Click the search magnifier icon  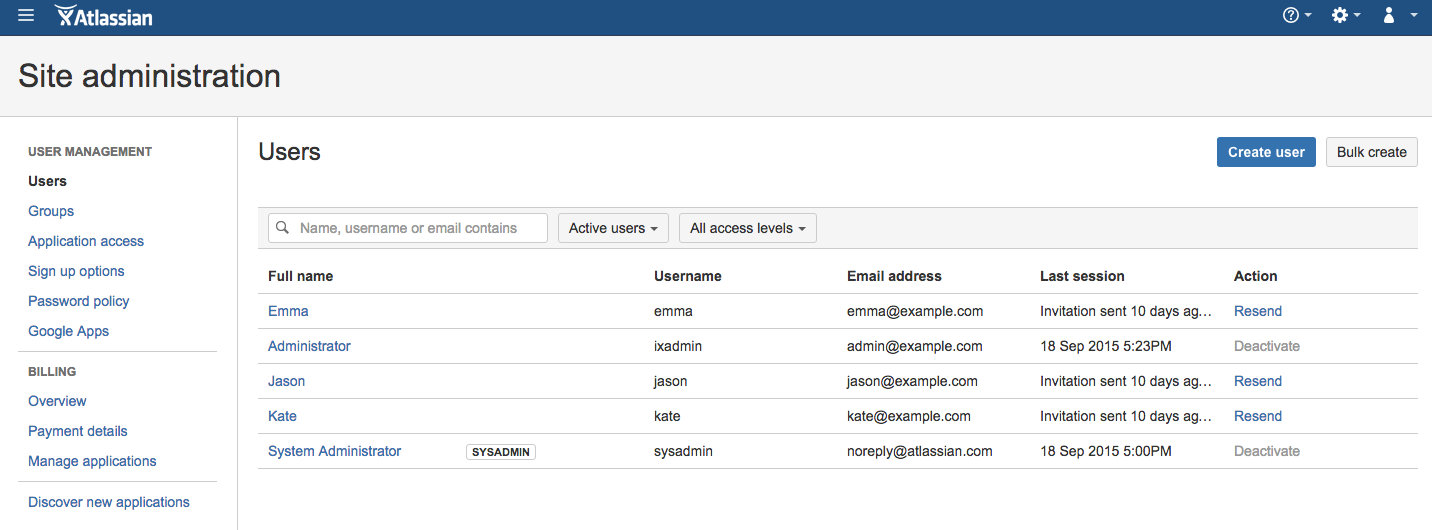pos(283,228)
